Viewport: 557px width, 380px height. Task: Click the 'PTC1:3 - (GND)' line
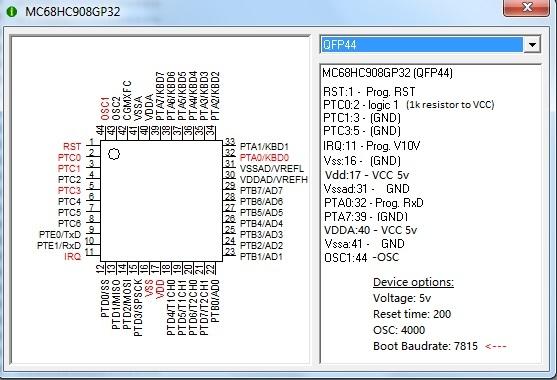pyautogui.click(x=362, y=118)
